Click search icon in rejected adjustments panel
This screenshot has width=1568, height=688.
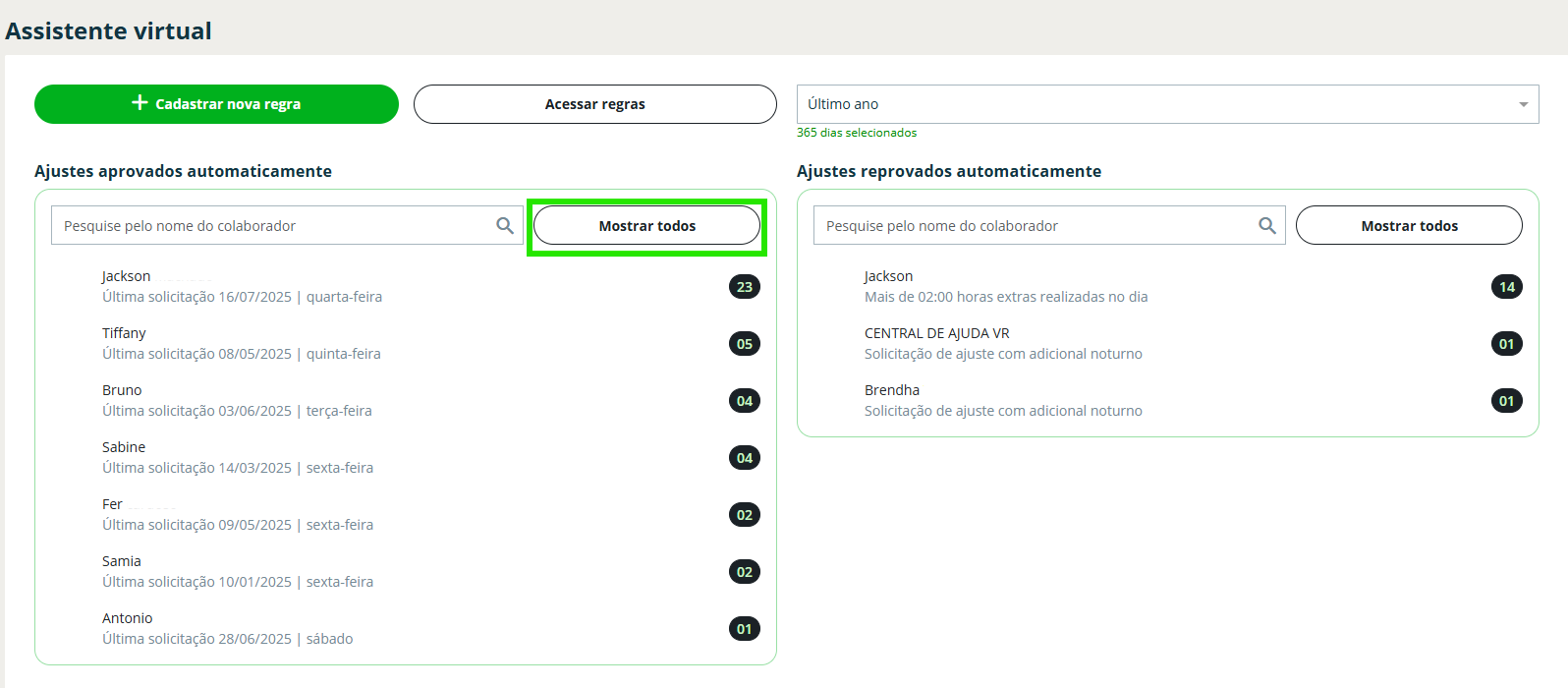[x=1267, y=226]
